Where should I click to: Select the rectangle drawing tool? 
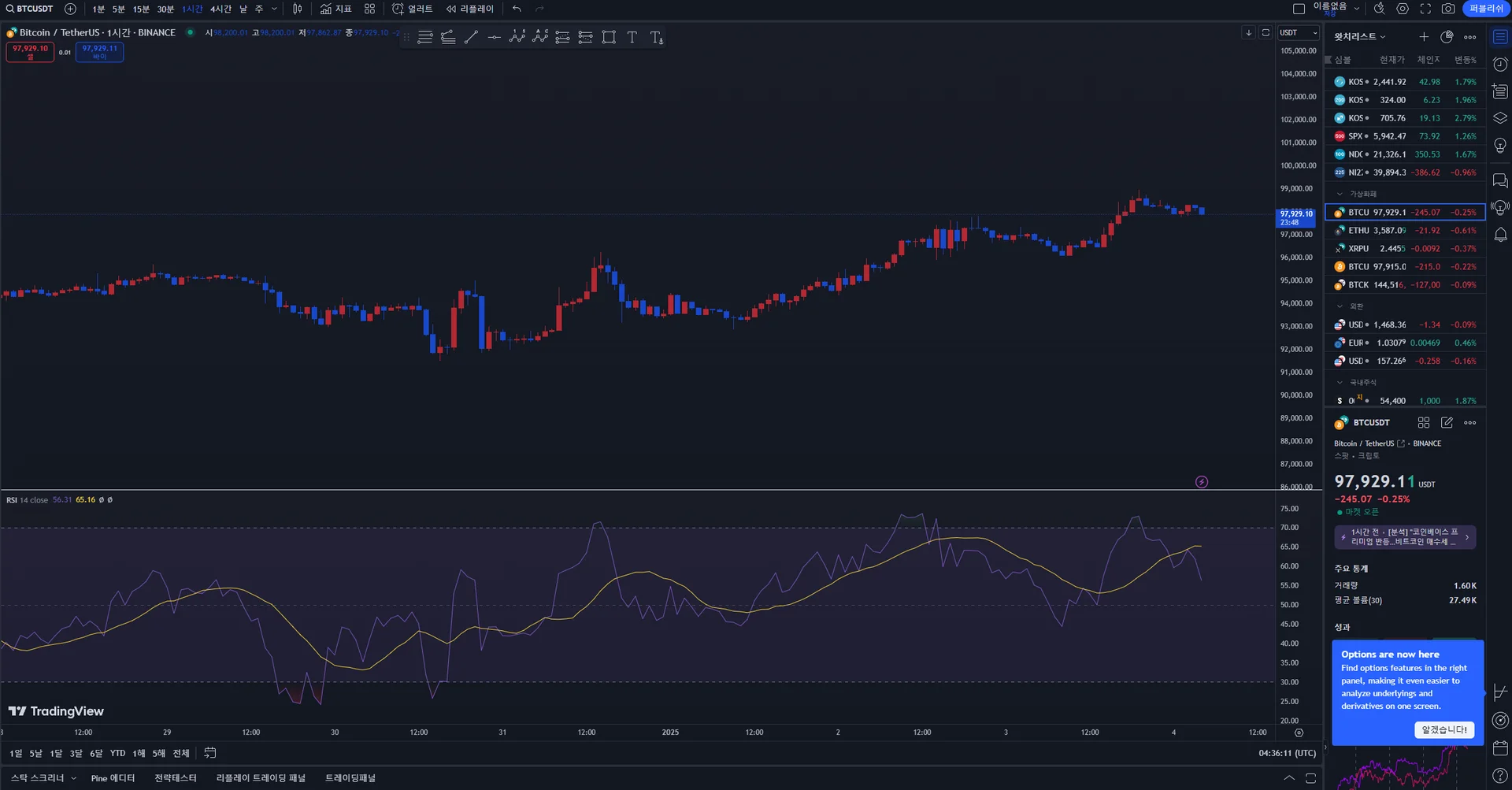609,37
